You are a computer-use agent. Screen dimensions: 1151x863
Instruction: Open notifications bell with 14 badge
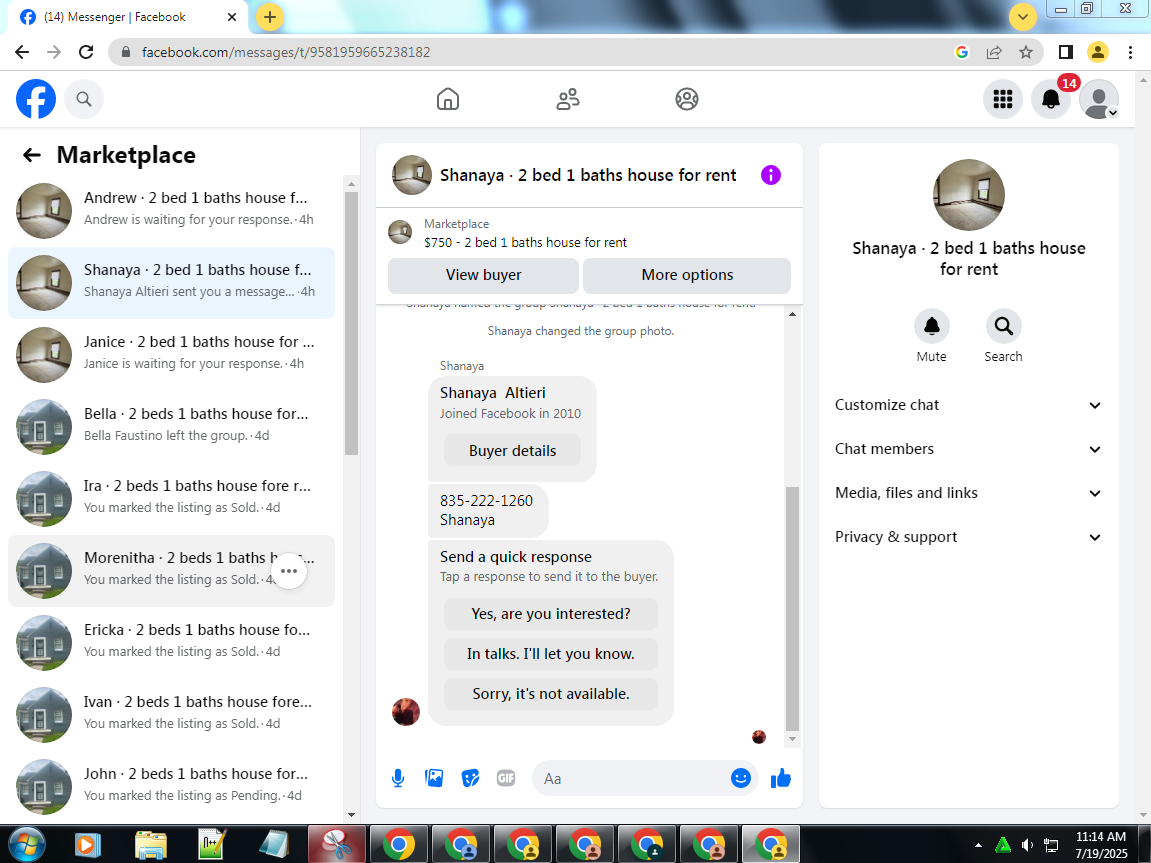(1050, 99)
